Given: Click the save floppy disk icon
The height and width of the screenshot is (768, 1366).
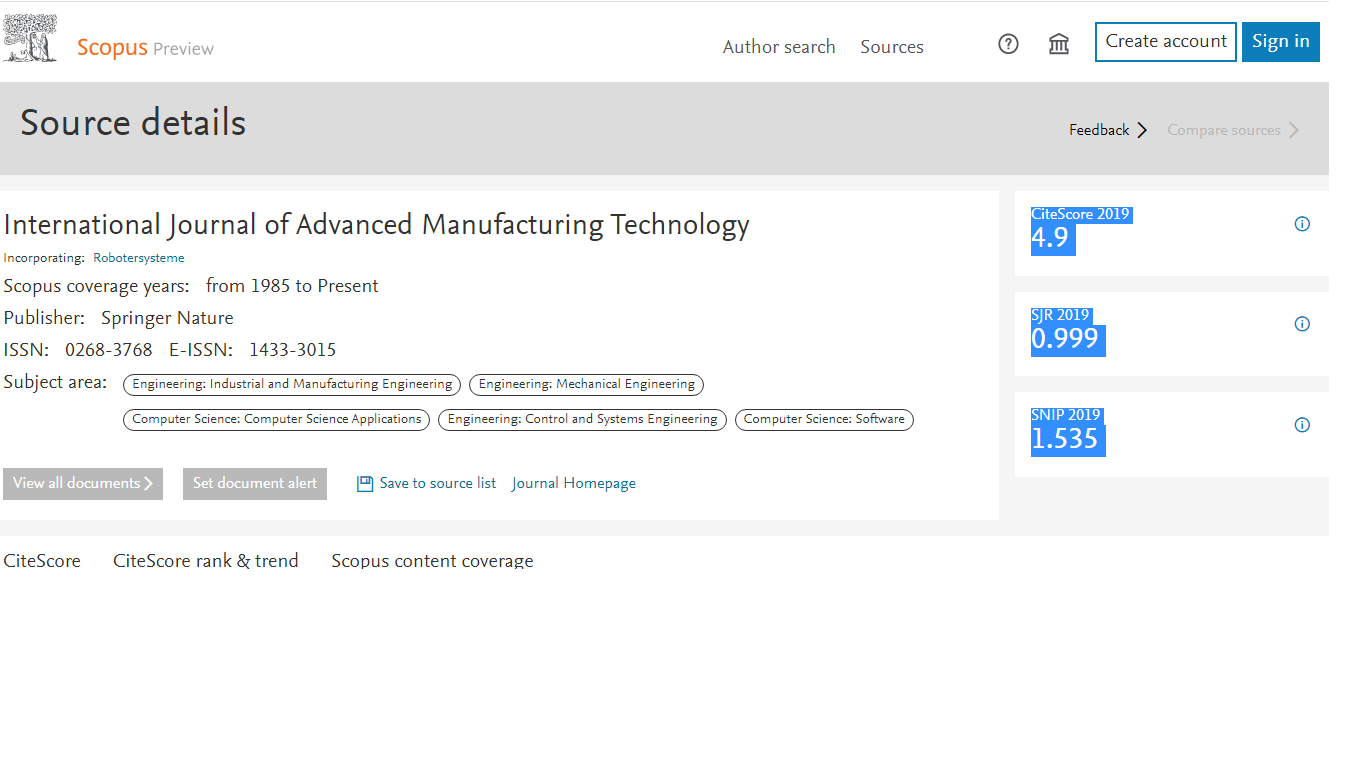Looking at the screenshot, I should click(365, 484).
